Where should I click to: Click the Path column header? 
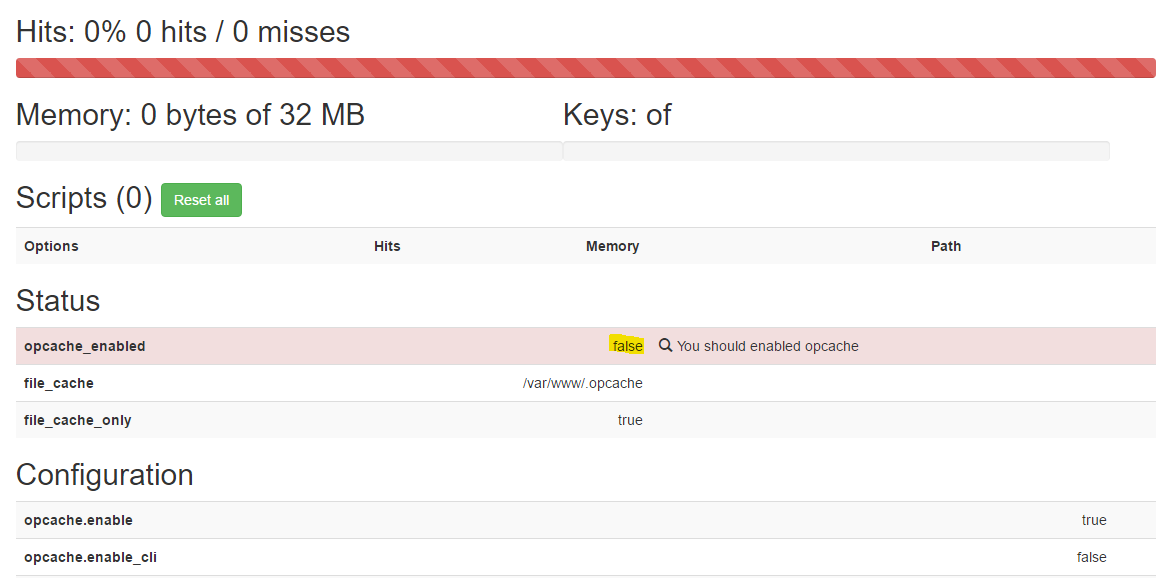point(945,246)
